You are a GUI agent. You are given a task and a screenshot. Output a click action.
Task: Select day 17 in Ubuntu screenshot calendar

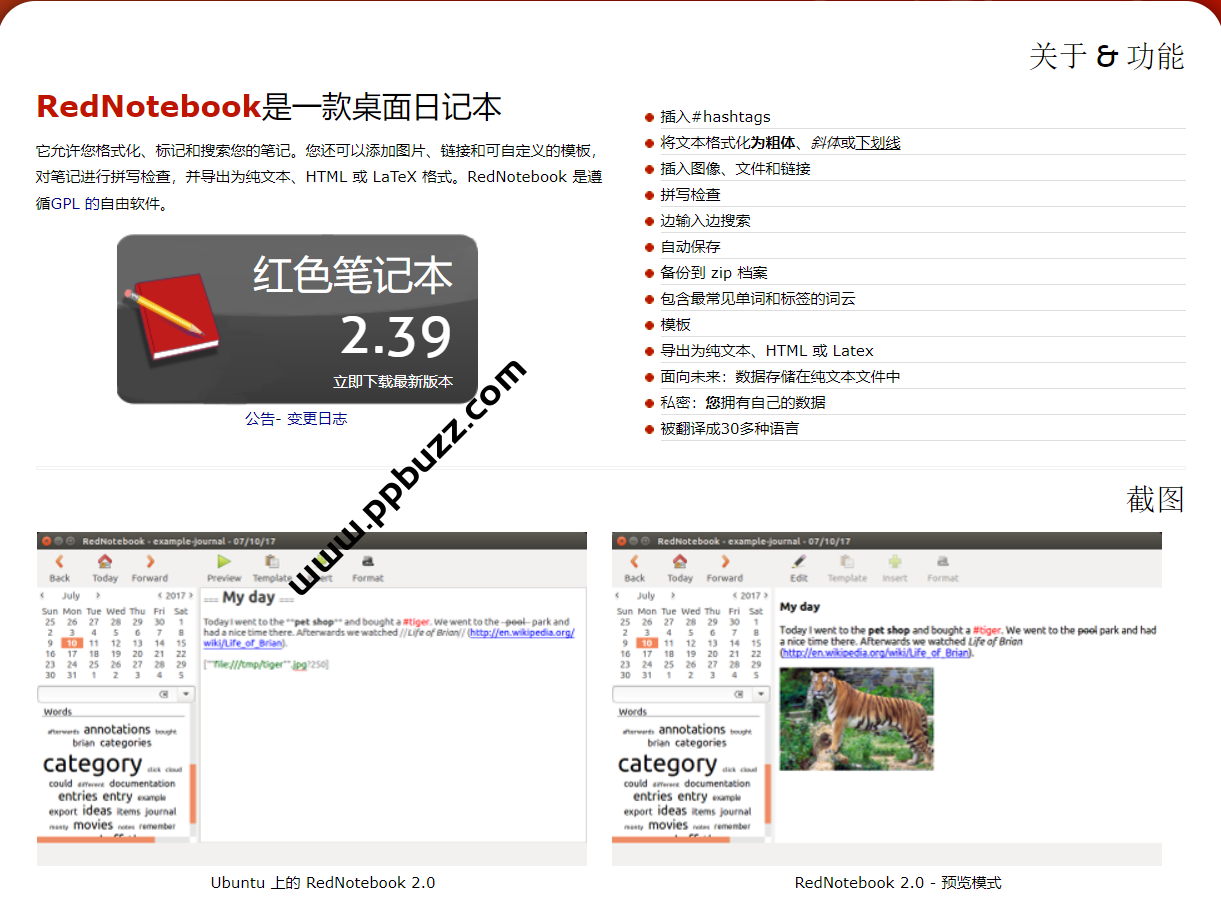tap(71, 654)
